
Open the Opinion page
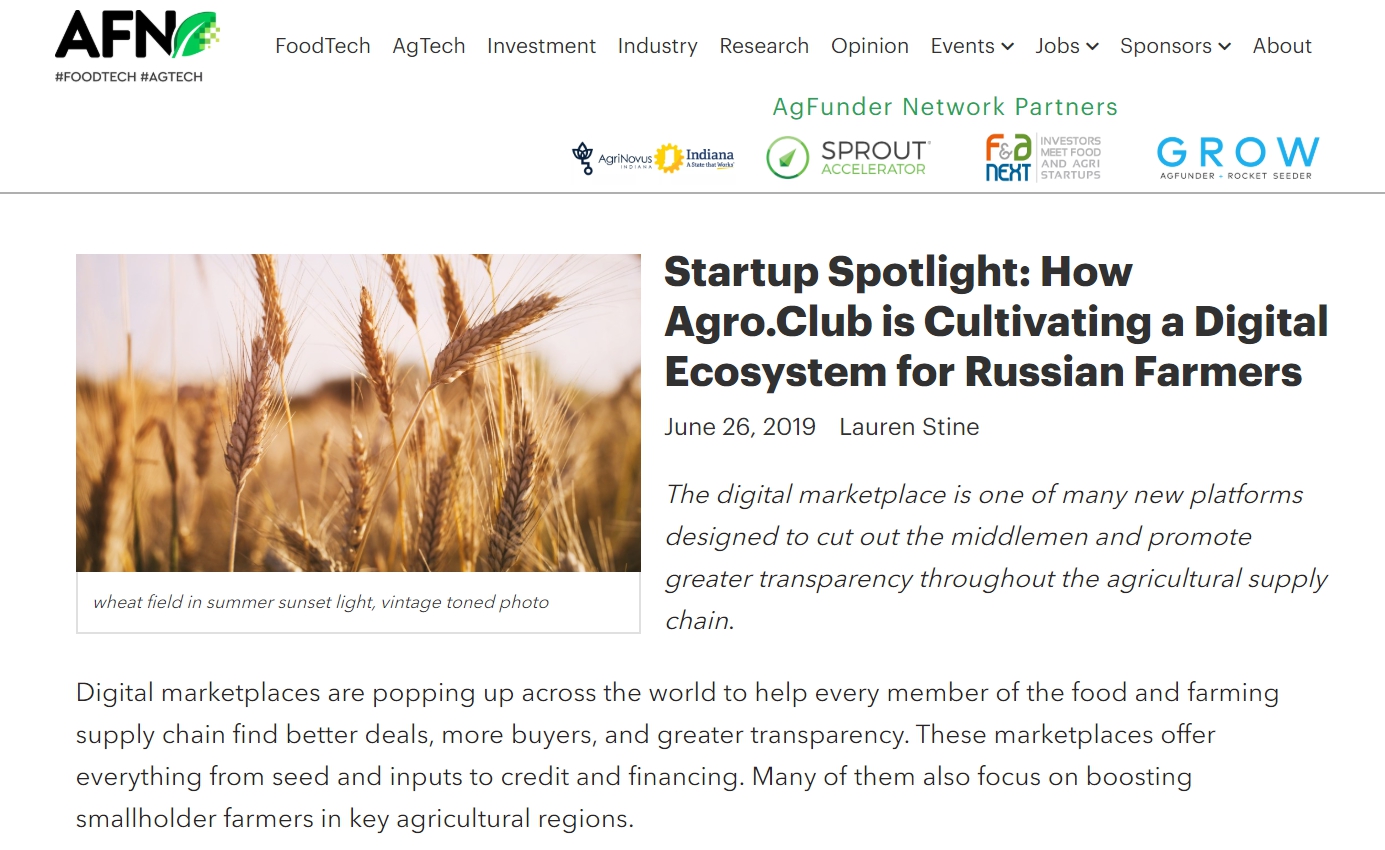[870, 46]
